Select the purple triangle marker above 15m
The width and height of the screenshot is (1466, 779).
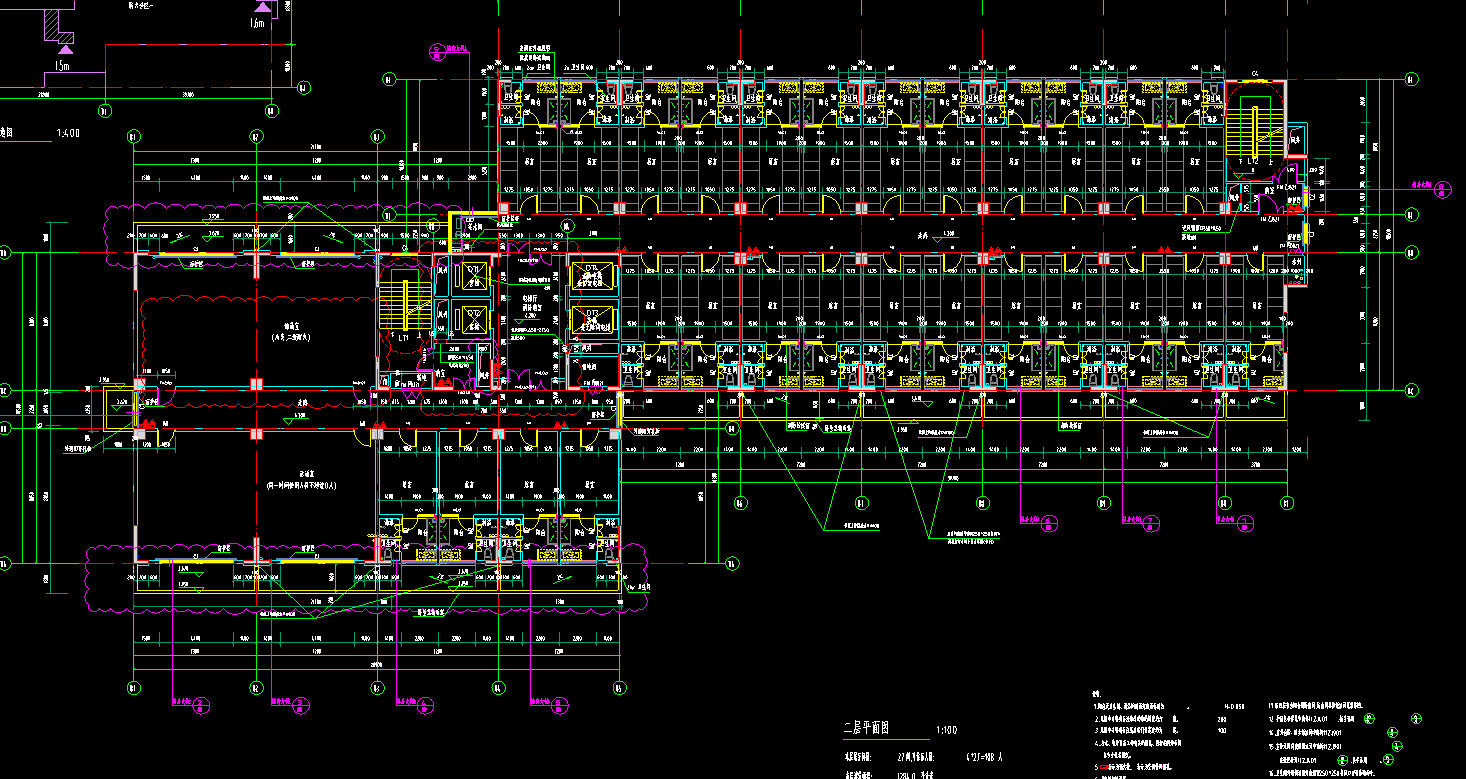[65, 47]
